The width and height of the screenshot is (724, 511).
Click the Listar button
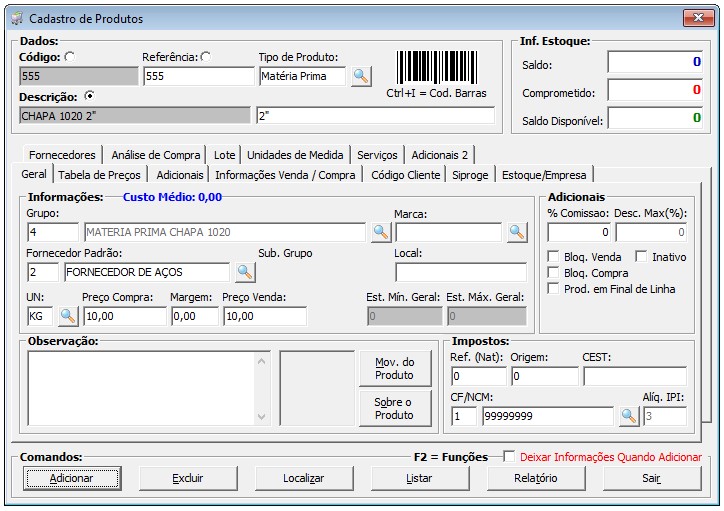(x=420, y=478)
